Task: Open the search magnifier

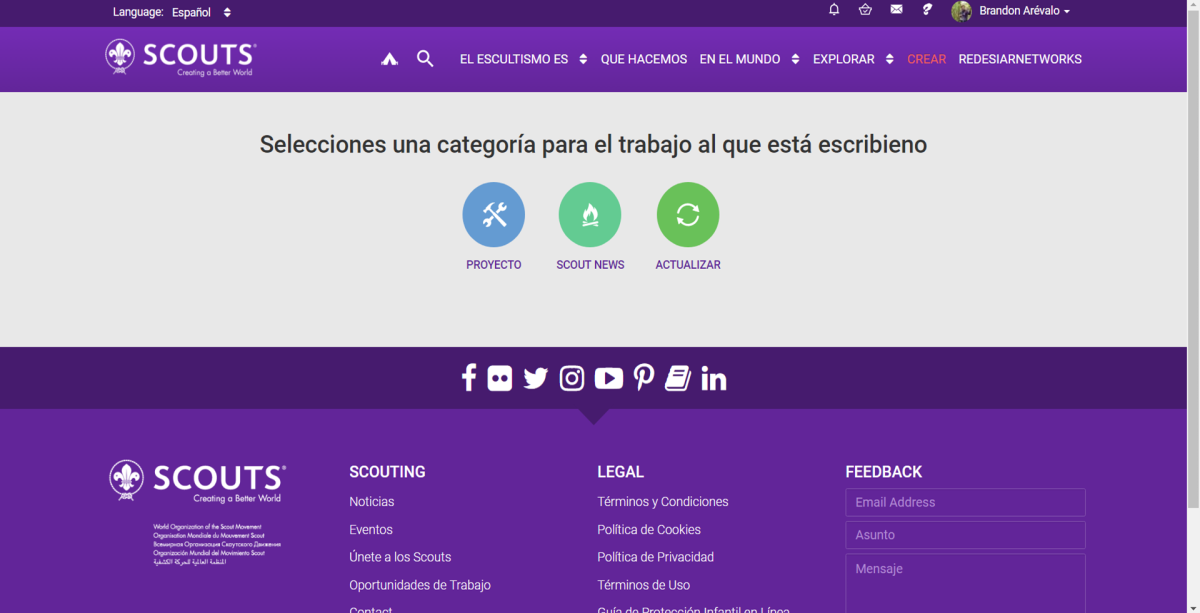Action: 425,58
